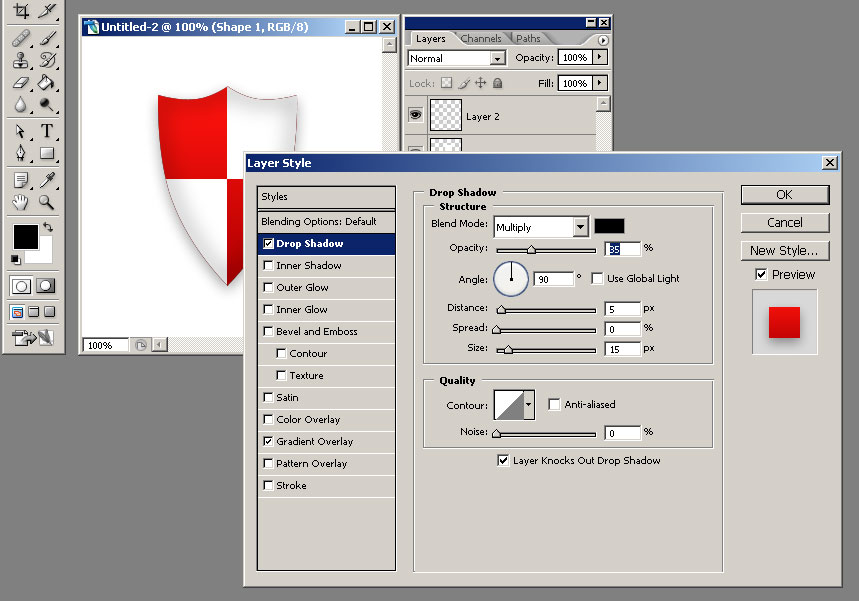Select the Dodge tool
The image size is (859, 601).
coord(47,105)
